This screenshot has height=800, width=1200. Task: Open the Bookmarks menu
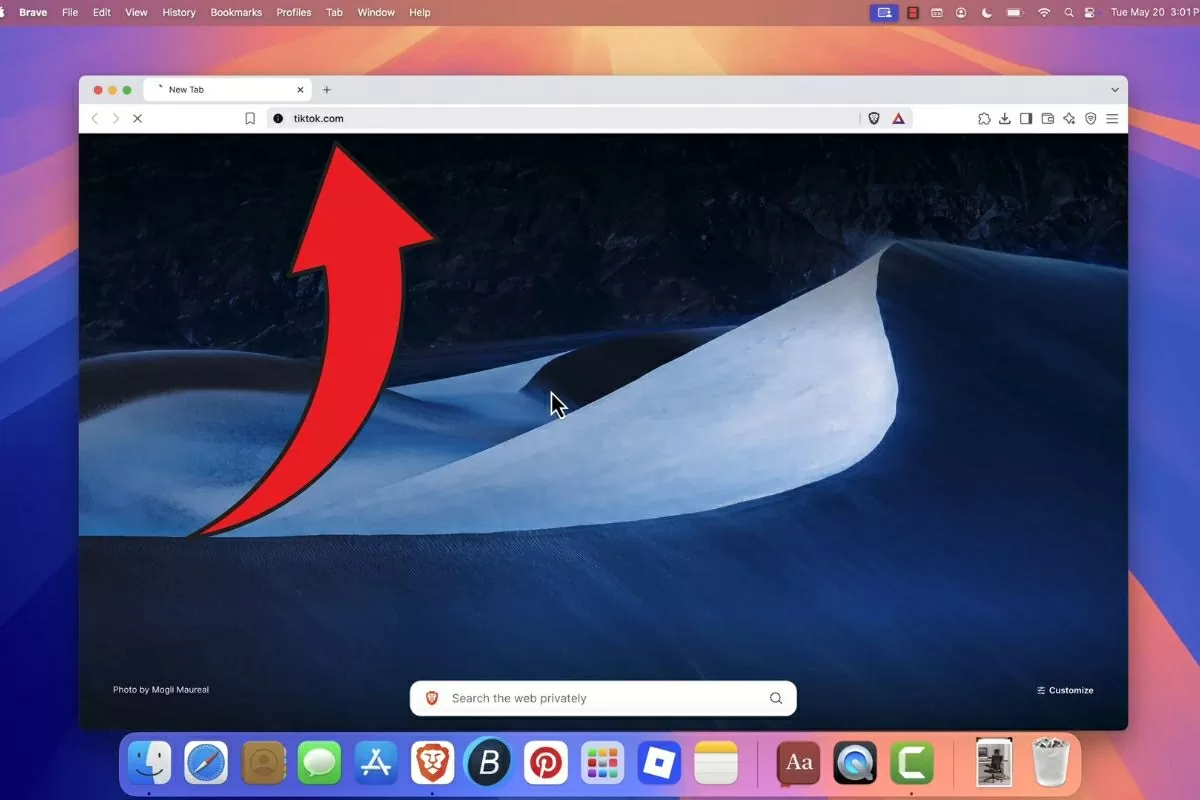pyautogui.click(x=236, y=12)
